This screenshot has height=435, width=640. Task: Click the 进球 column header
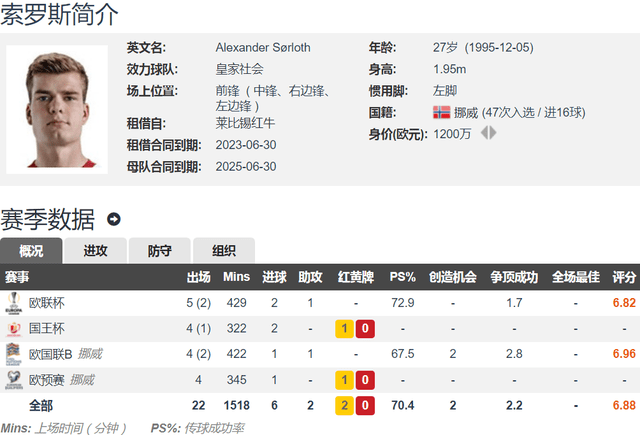[274, 277]
